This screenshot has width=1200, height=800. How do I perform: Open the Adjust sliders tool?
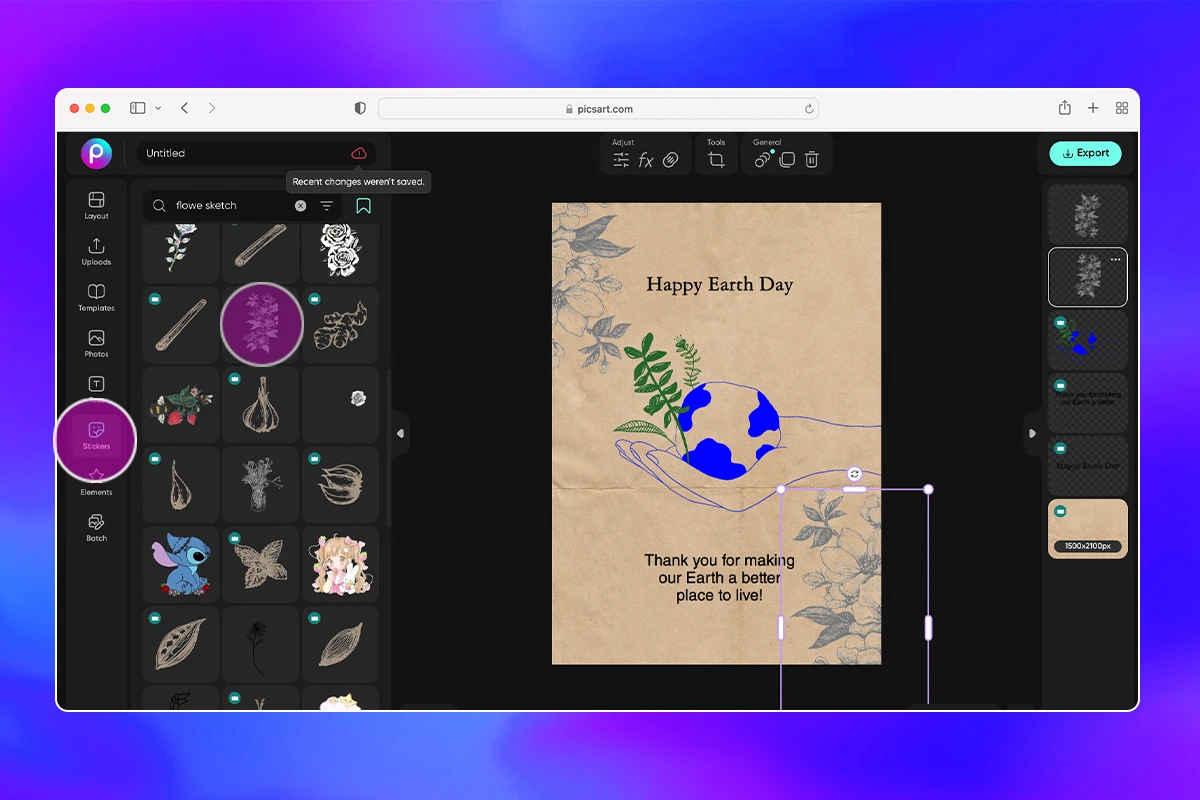[621, 160]
